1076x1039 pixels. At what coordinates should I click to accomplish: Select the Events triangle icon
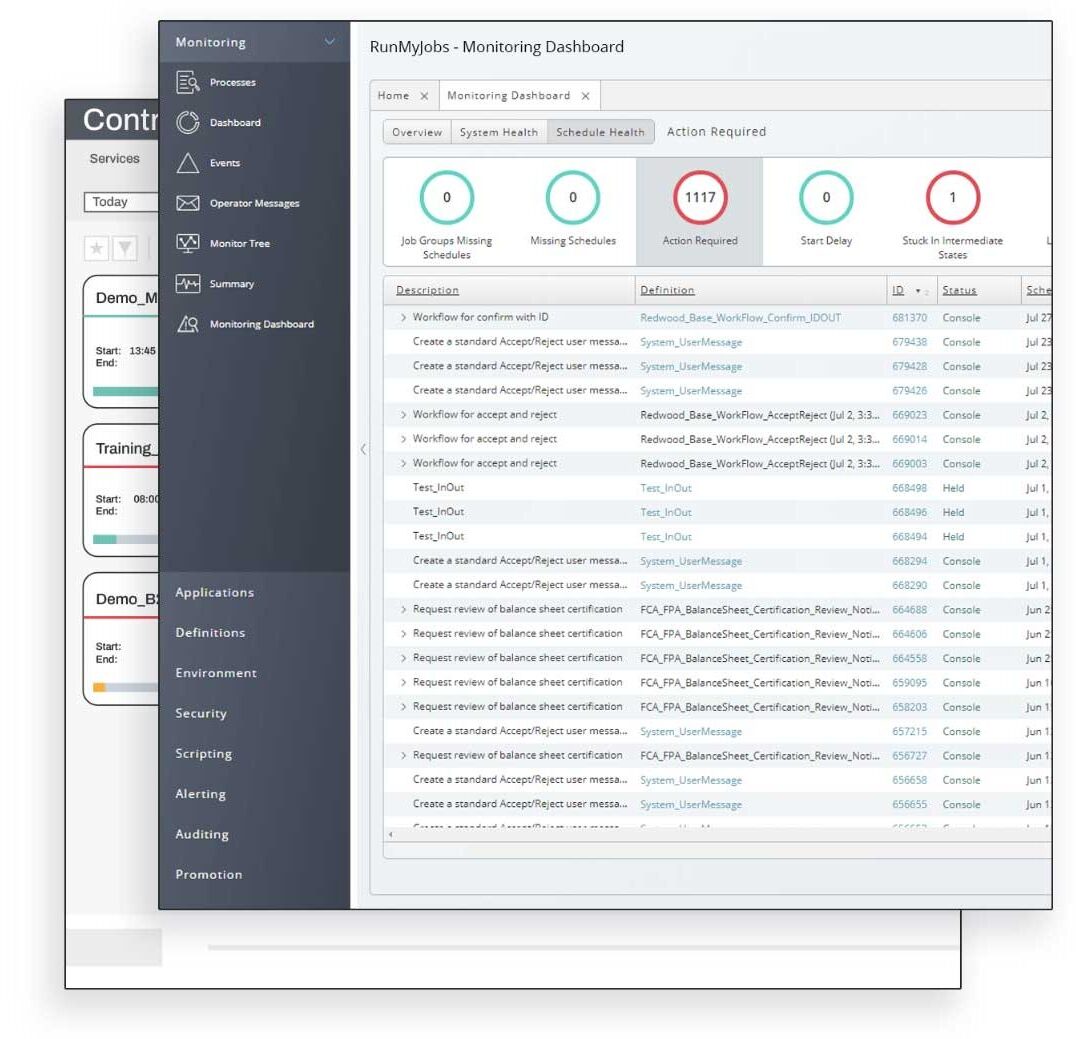tap(188, 163)
